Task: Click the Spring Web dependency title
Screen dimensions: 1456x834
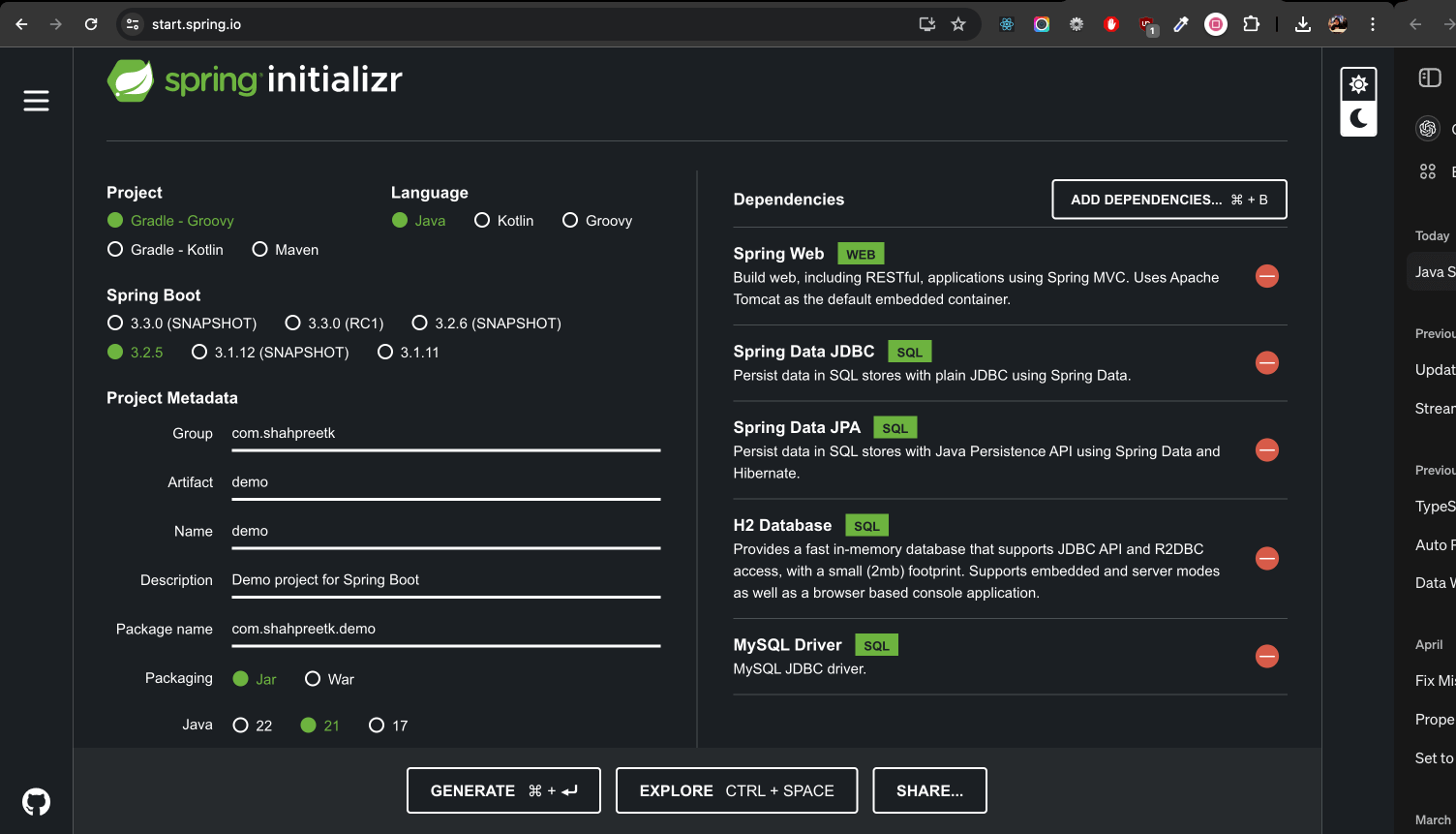Action: pos(778,254)
